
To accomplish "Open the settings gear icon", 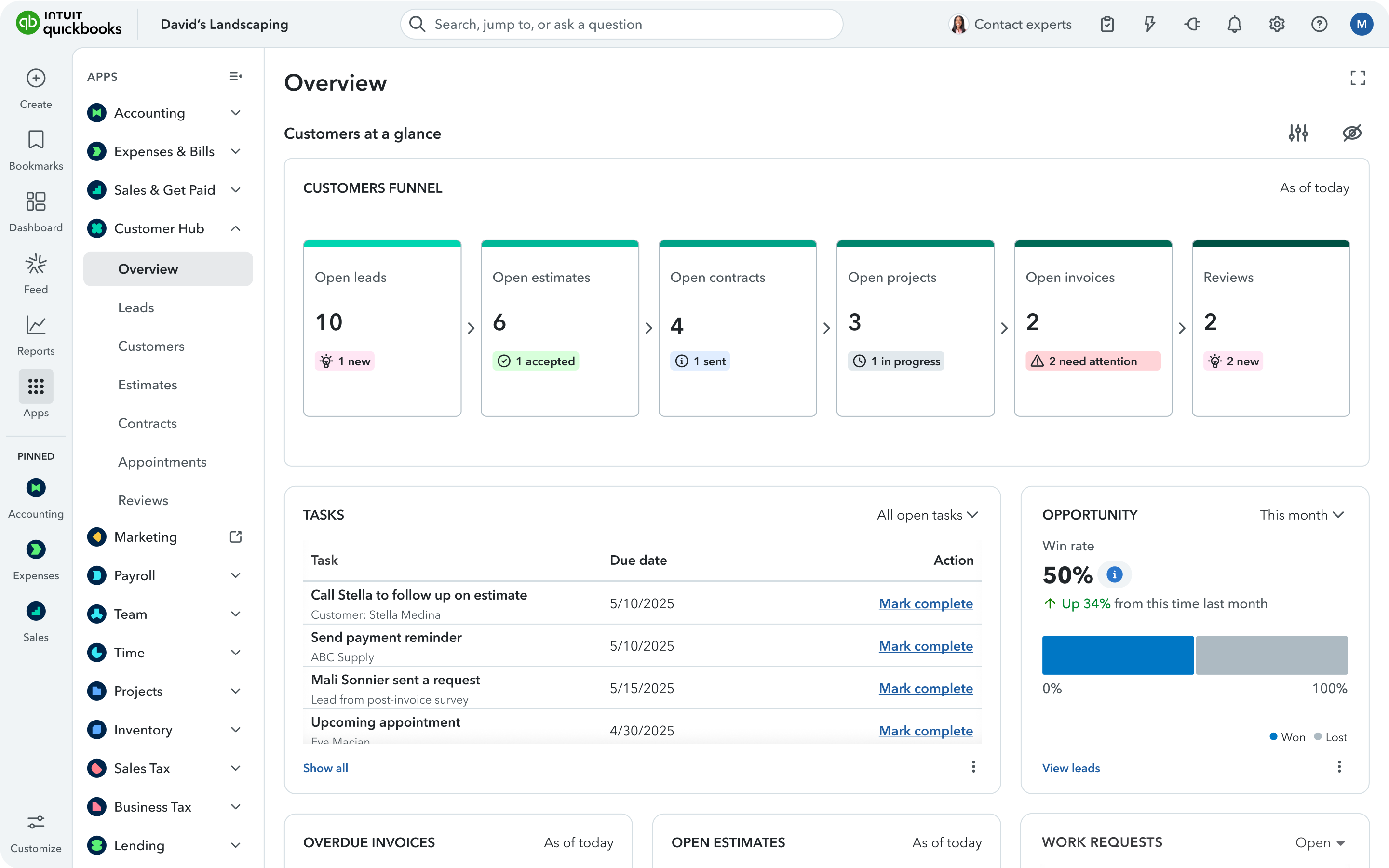I will [1277, 24].
